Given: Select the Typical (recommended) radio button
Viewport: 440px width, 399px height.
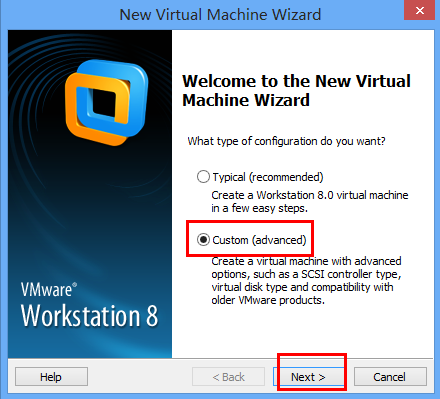Looking at the screenshot, I should click(203, 177).
